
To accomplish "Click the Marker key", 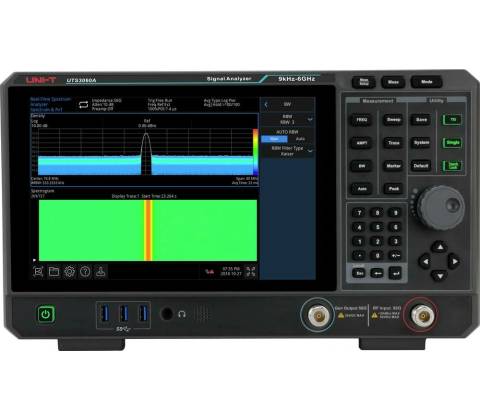I will point(394,166).
